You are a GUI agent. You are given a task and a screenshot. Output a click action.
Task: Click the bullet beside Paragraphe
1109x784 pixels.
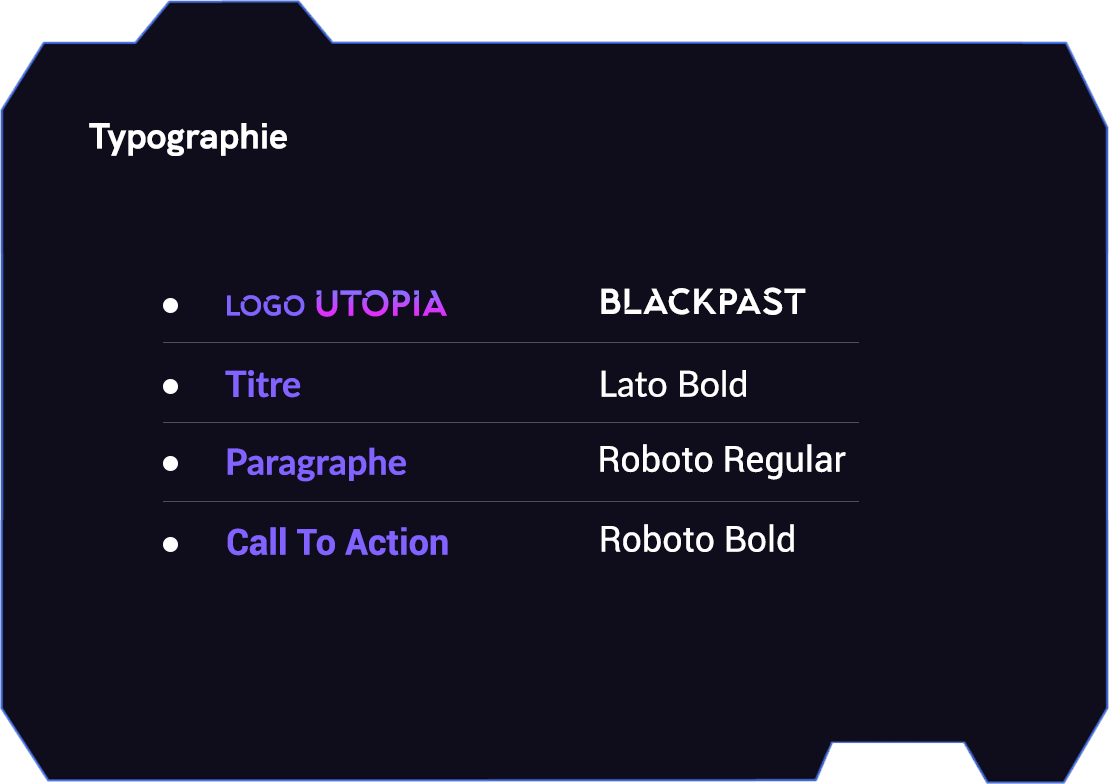point(170,463)
